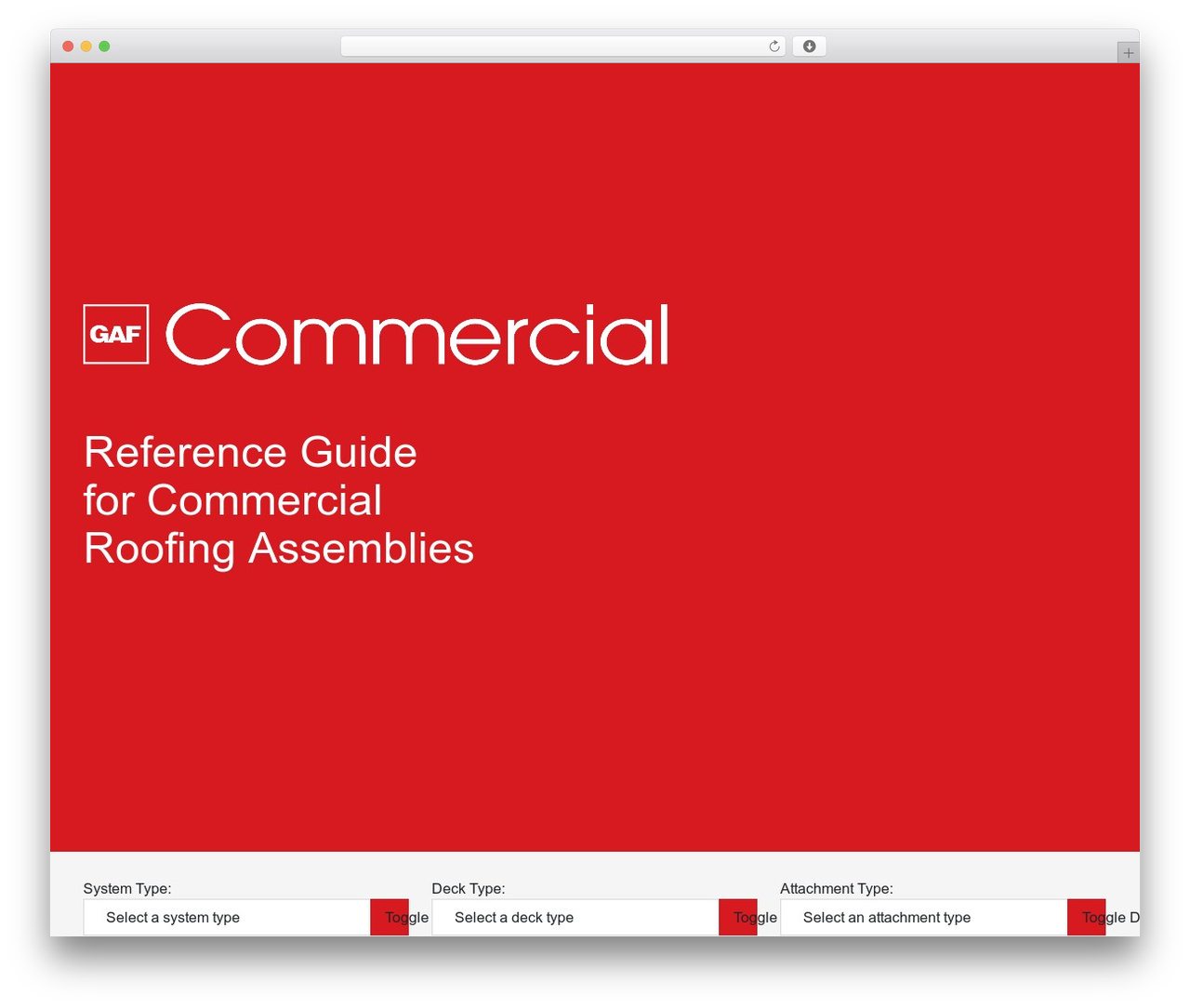Viewport: 1190px width, 1008px height.
Task: Open the downloads arrow icon
Action: point(809,46)
